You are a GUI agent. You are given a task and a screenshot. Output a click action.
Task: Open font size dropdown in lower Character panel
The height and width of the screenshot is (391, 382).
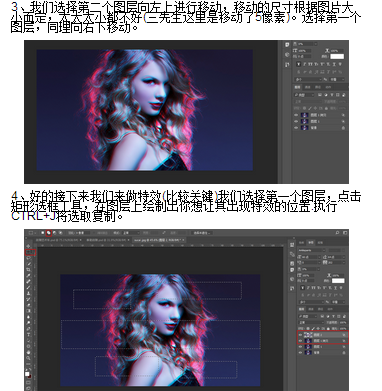[x=311, y=257]
